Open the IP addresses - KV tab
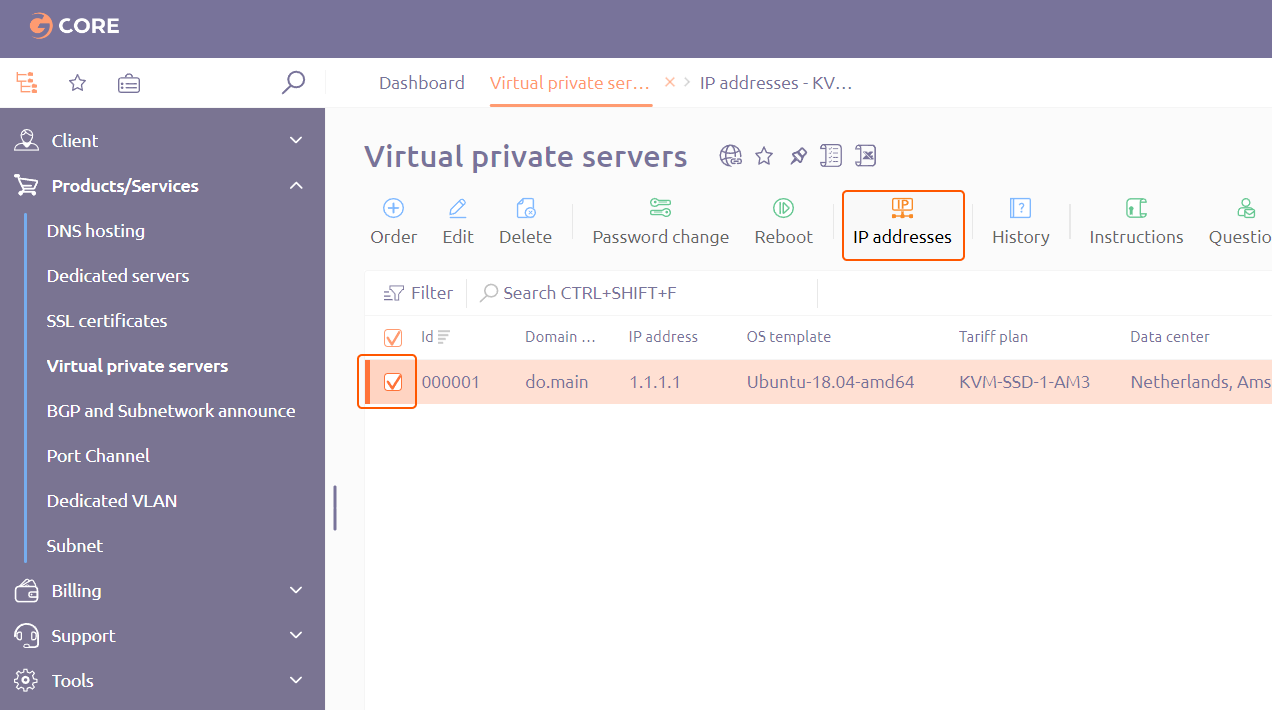 pyautogui.click(x=776, y=83)
